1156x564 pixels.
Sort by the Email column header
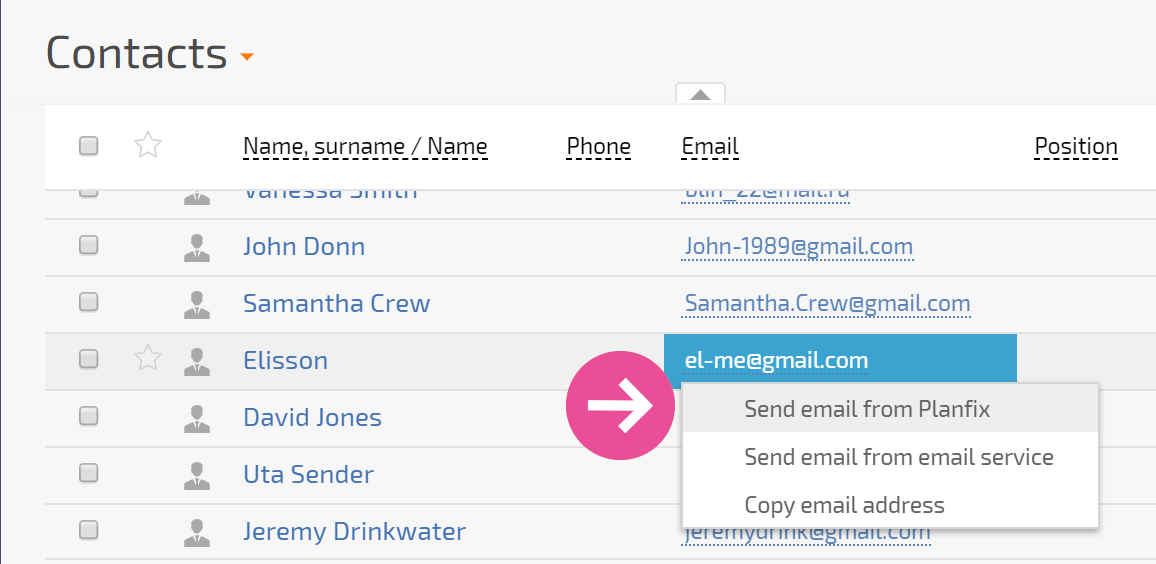click(x=710, y=146)
